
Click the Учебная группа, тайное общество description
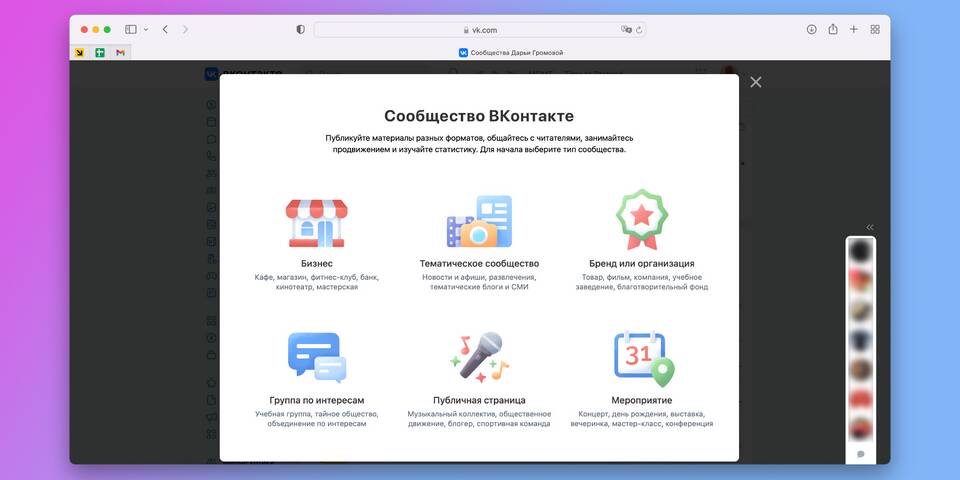click(317, 419)
